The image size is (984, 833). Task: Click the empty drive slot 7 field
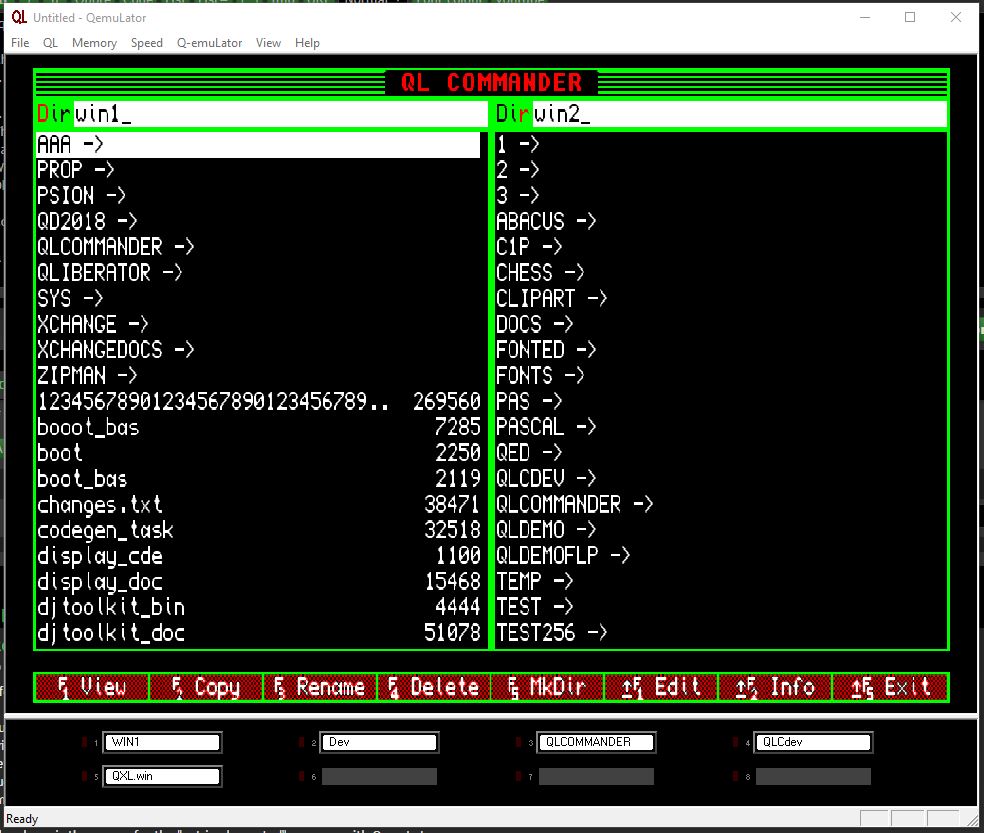click(596, 777)
